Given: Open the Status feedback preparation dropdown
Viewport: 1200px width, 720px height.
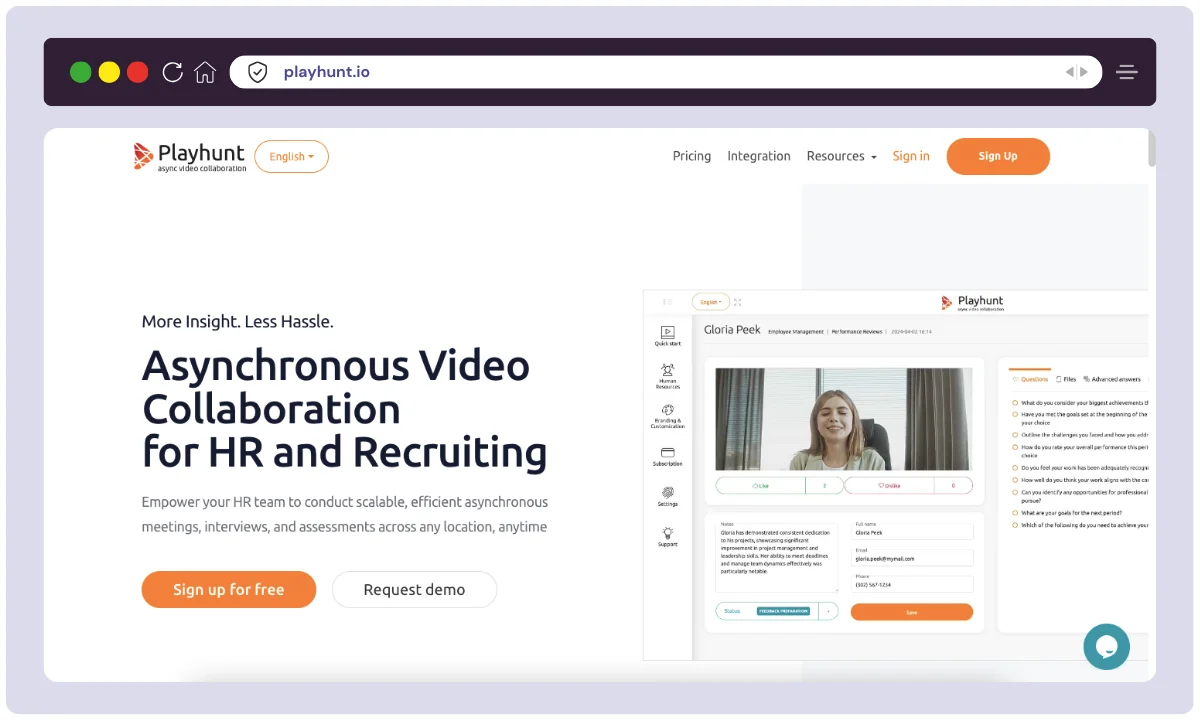Looking at the screenshot, I should 777,611.
